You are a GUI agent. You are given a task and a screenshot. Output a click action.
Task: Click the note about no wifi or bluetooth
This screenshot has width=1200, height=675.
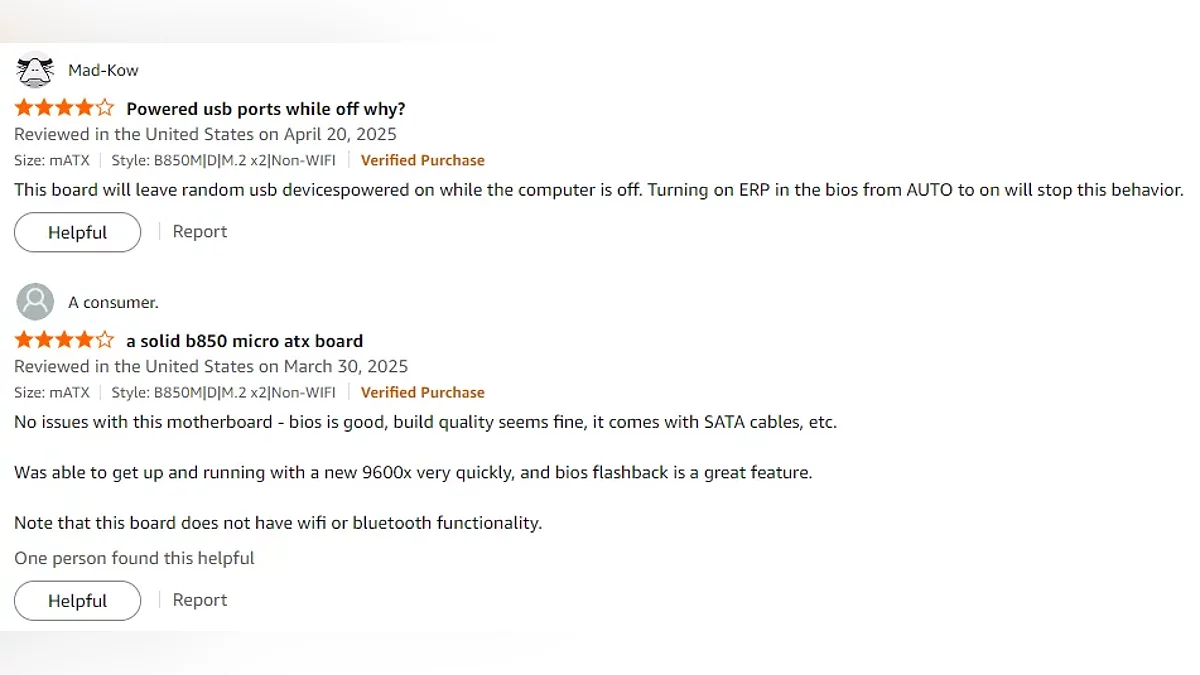[278, 522]
